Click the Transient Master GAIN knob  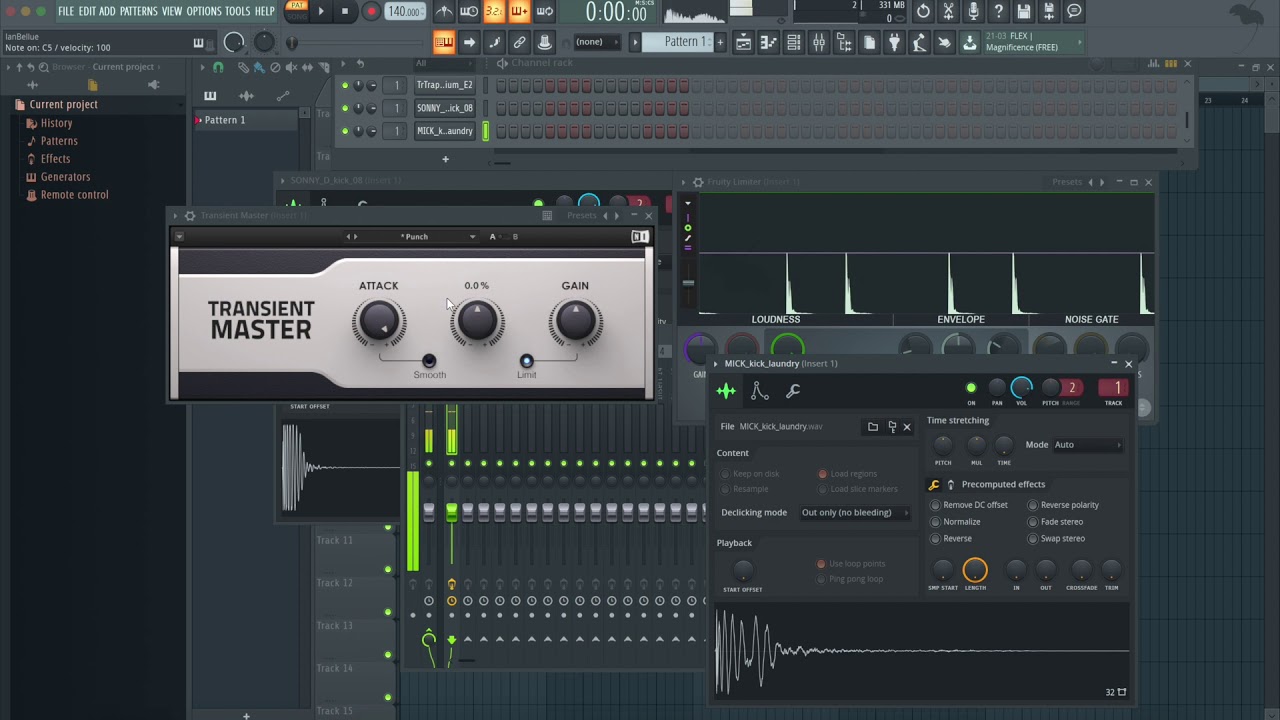575,322
